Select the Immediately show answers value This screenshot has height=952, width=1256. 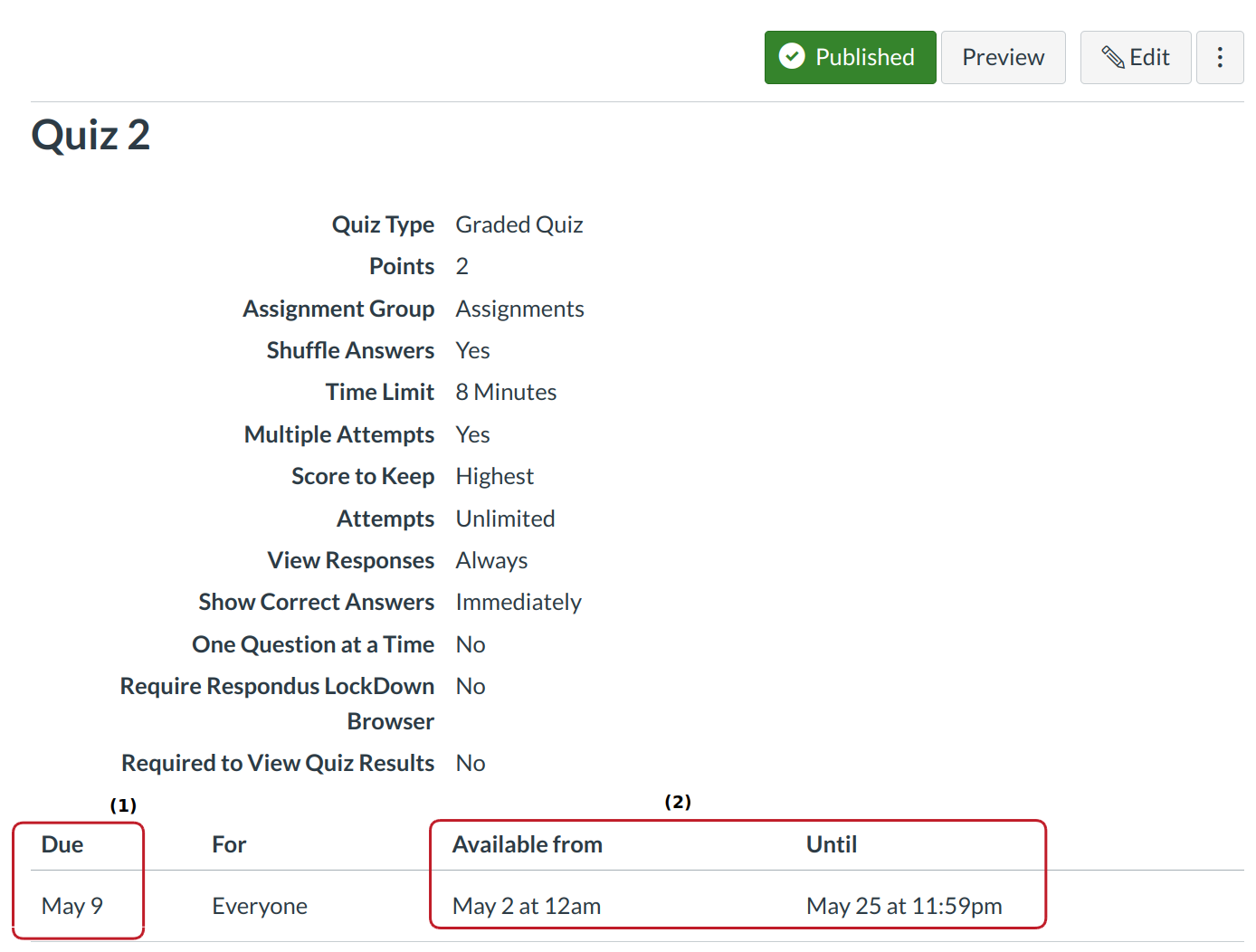518,602
